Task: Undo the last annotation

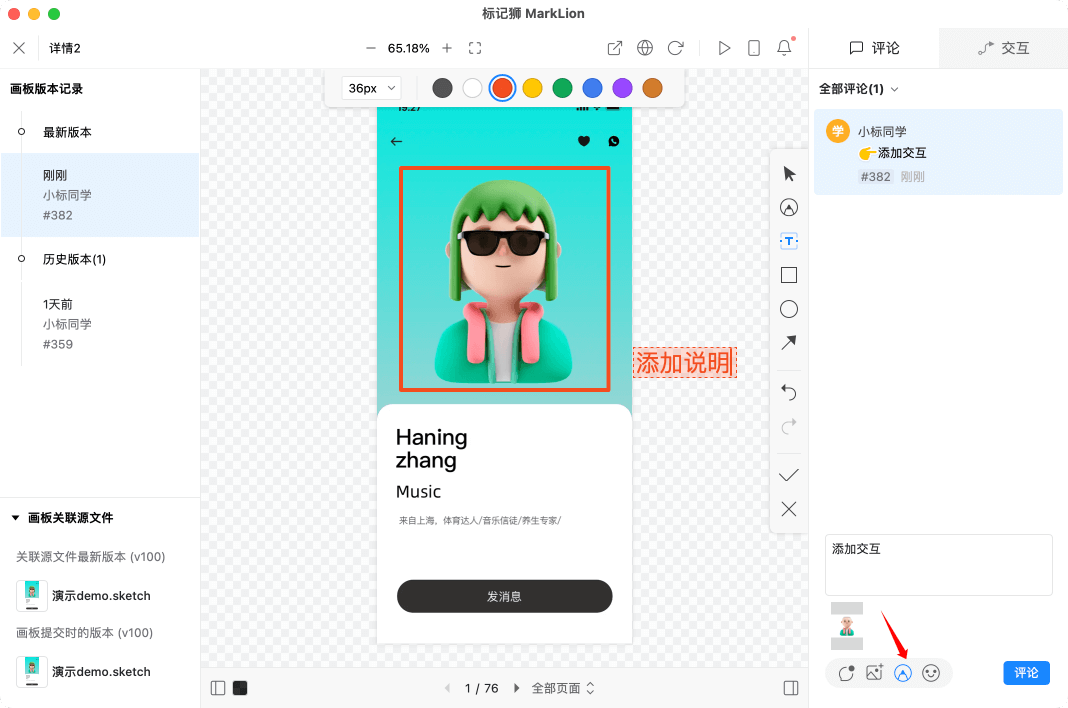Action: click(788, 392)
